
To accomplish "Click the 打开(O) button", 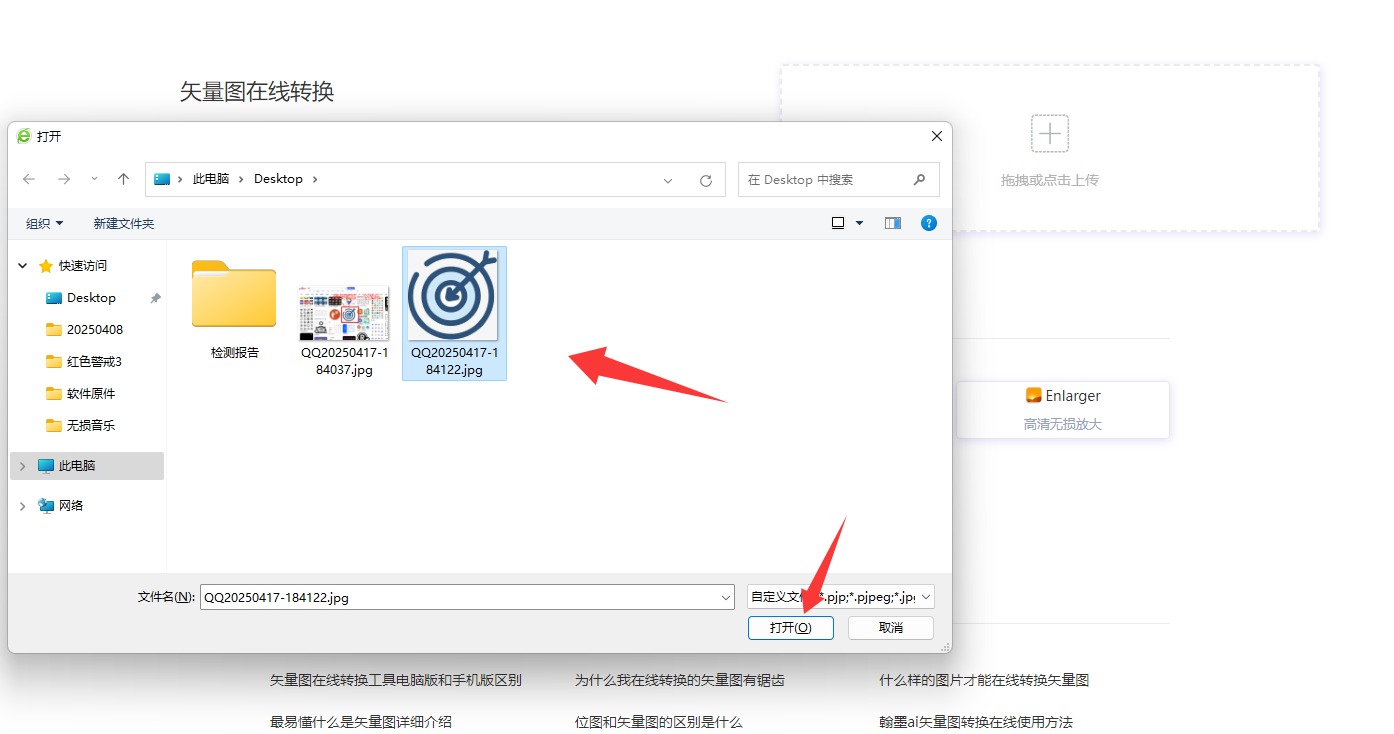I will click(x=790, y=627).
